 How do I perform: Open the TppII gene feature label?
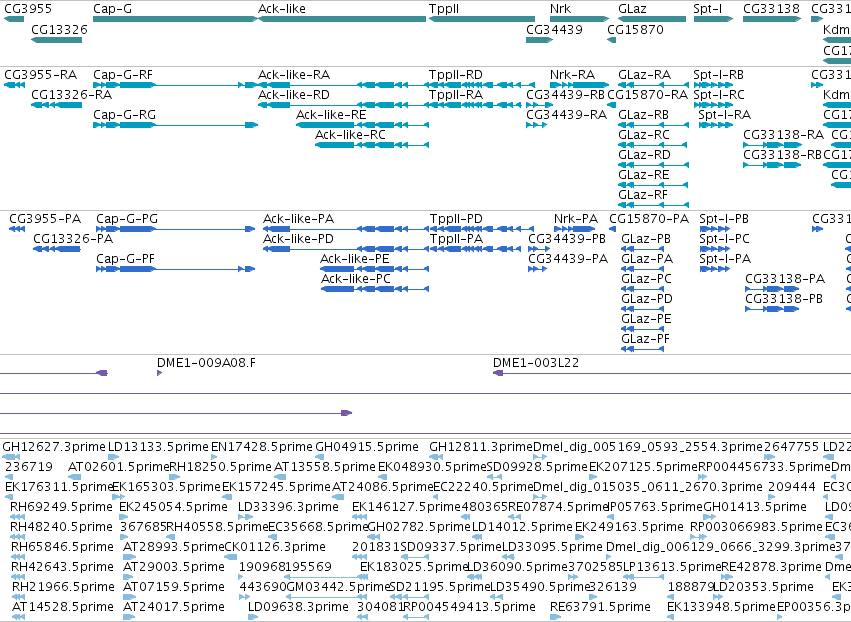pos(444,9)
